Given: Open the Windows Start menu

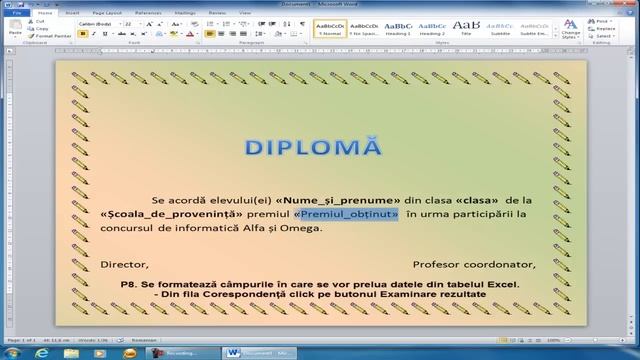Looking at the screenshot, I should [x=12, y=353].
